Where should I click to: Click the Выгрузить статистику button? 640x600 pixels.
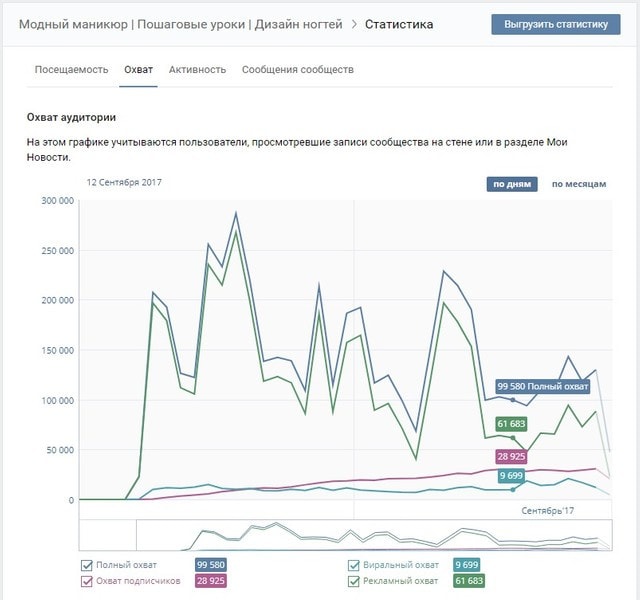[x=556, y=24]
